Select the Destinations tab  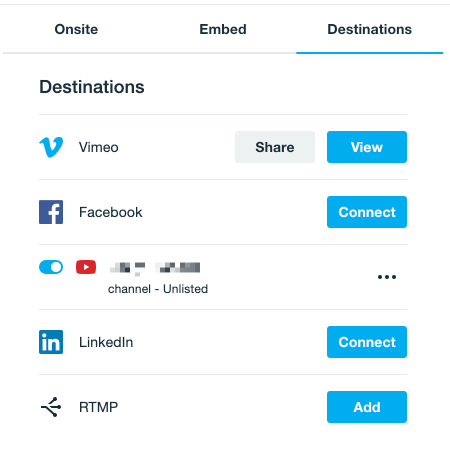[x=370, y=29]
